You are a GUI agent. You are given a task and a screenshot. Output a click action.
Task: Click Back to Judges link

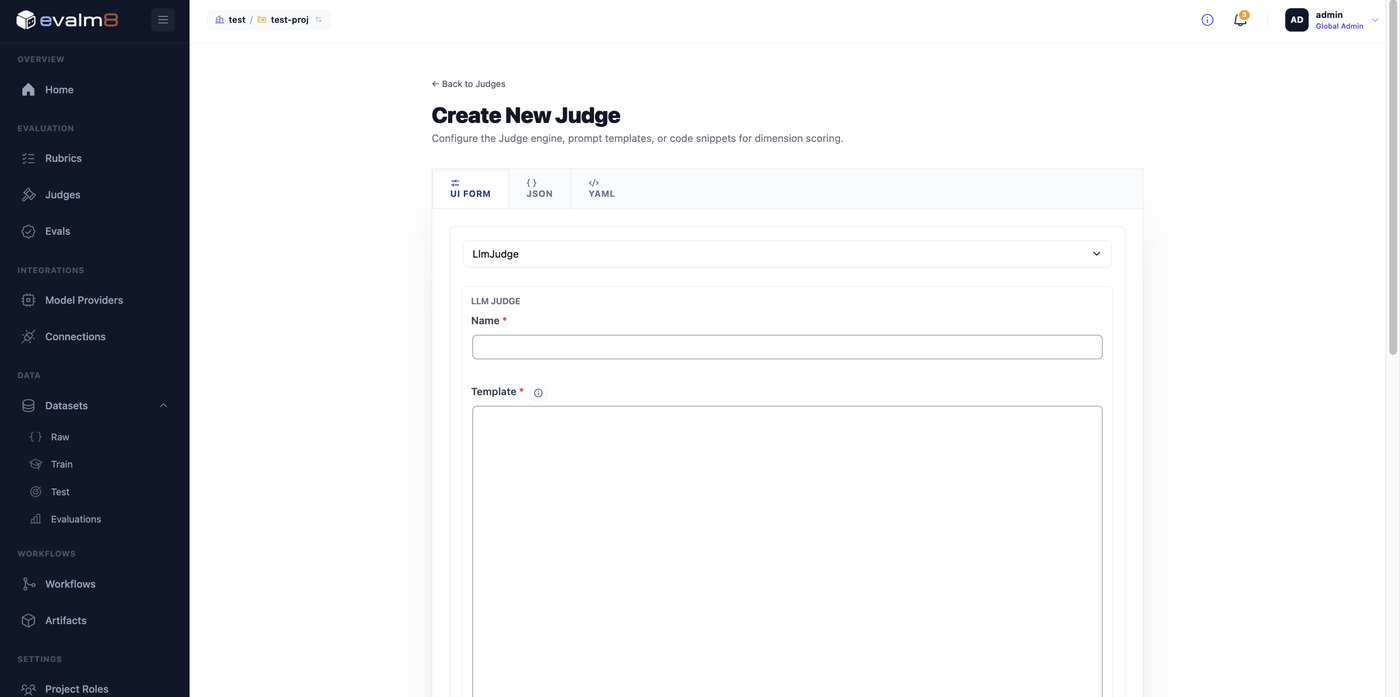coord(468,84)
